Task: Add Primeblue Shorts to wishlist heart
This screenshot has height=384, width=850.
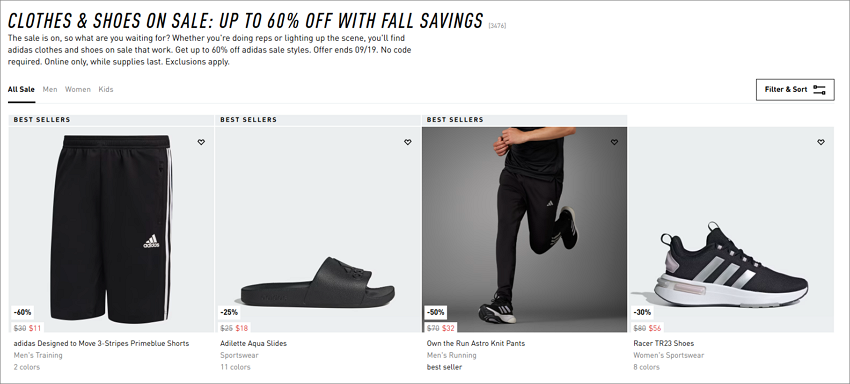Action: coord(201,142)
